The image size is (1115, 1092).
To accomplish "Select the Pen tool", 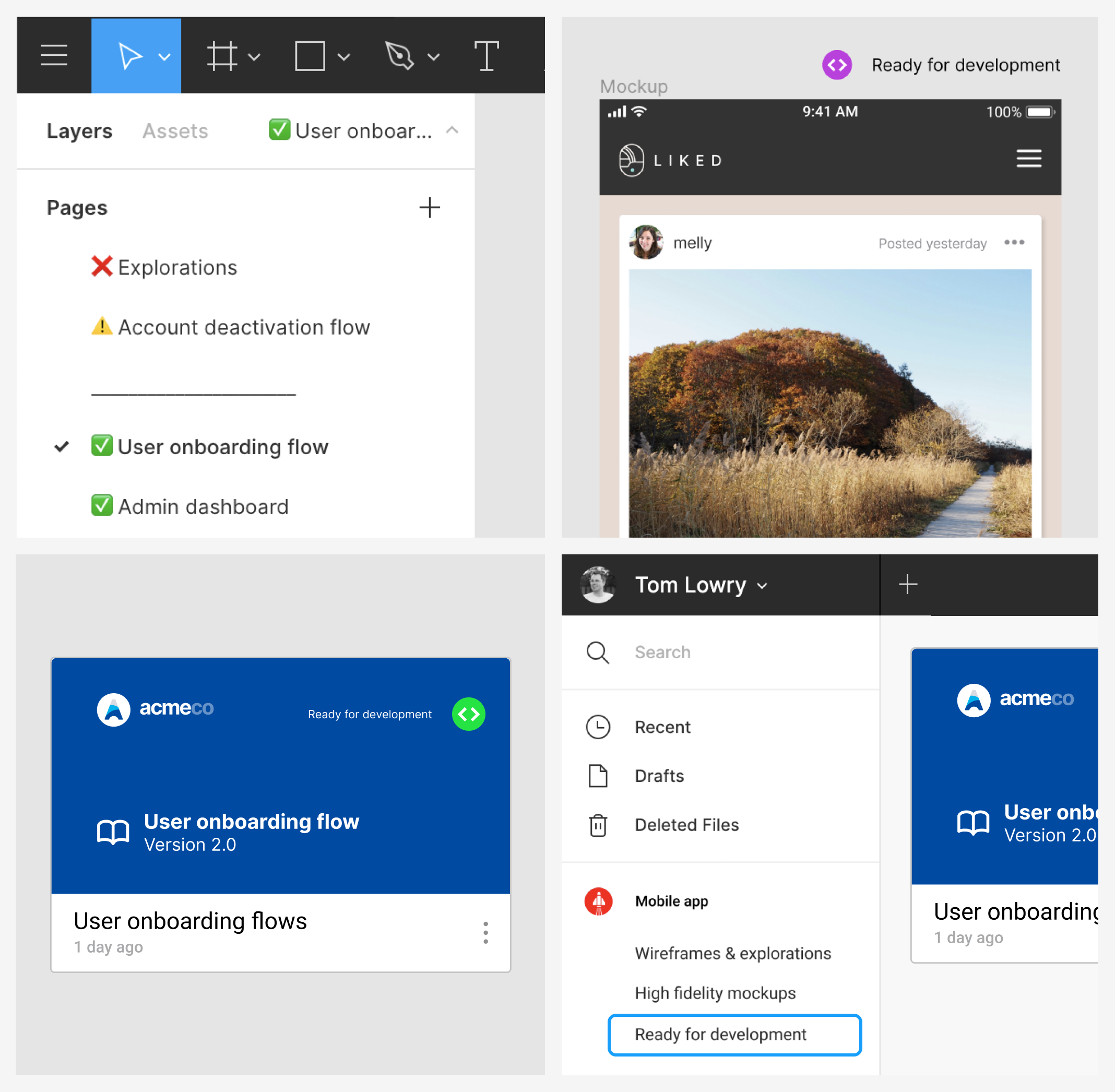I will click(x=399, y=56).
